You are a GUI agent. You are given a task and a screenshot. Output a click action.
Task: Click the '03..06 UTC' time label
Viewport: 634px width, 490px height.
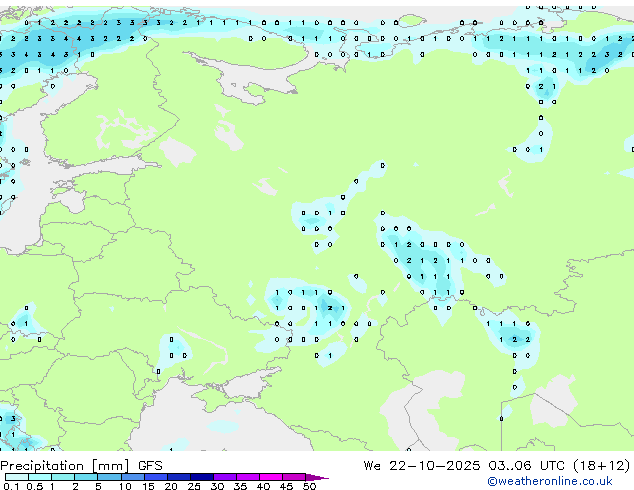coord(526,466)
